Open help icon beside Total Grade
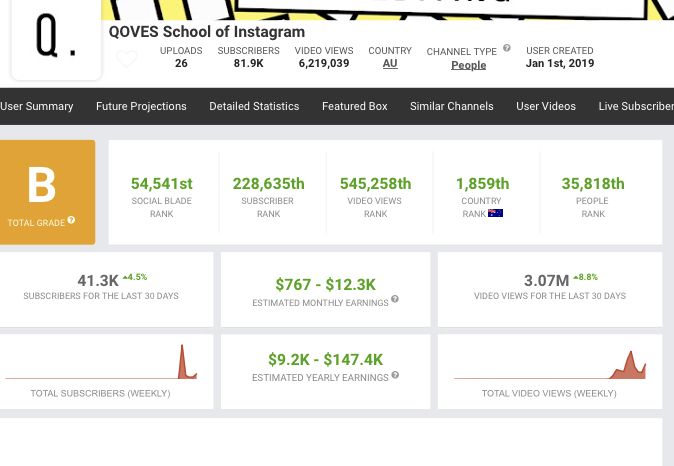Viewport: 674px width, 466px height. click(x=71, y=220)
